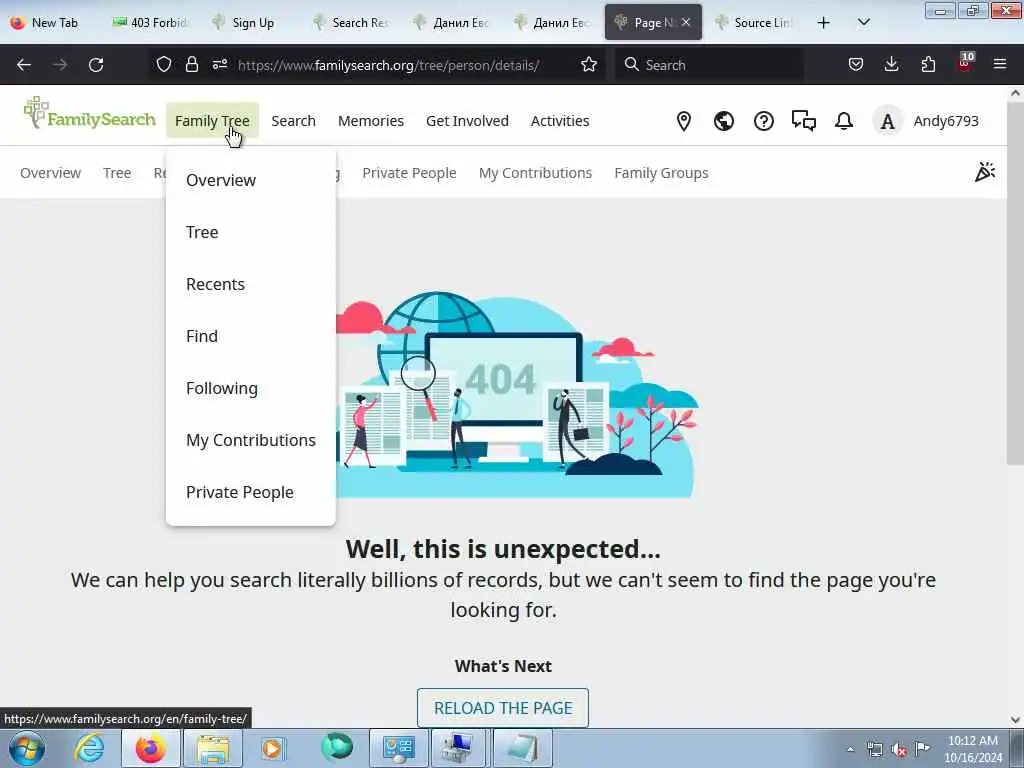Open the Andy6793 account menu
The height and width of the screenshot is (768, 1024).
coord(946,121)
